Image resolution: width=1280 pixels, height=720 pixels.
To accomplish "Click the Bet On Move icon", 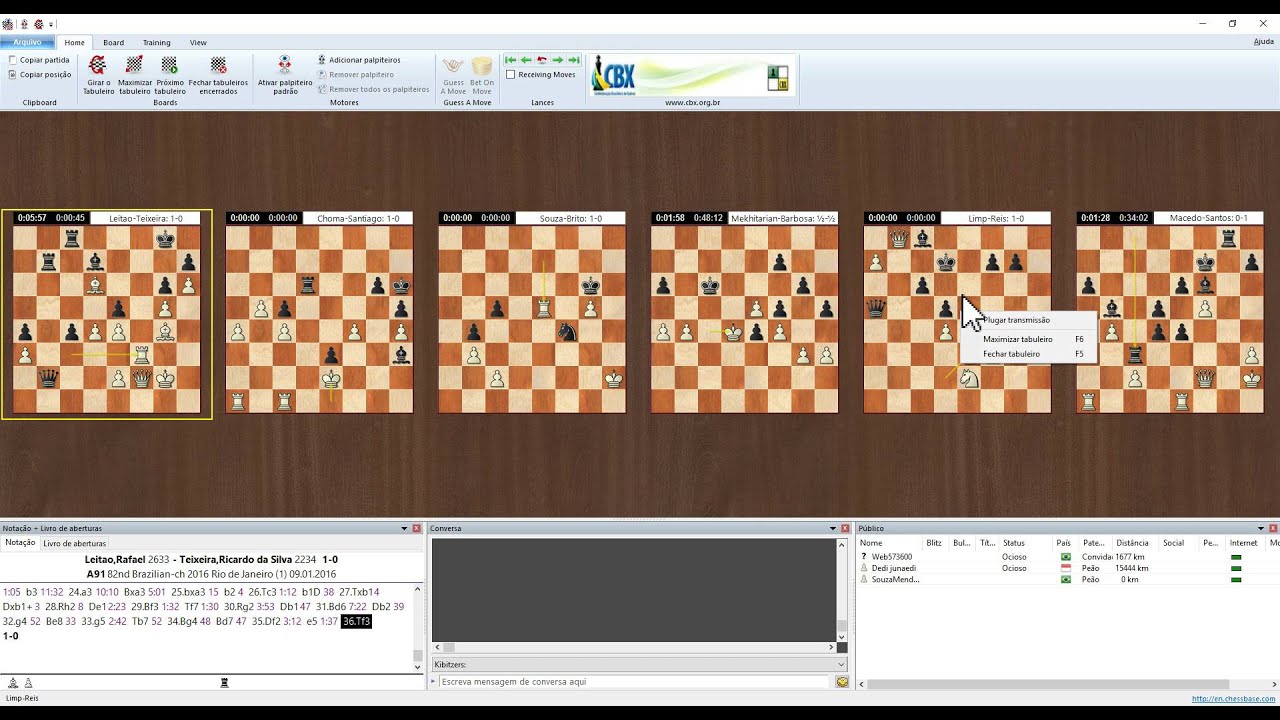I will [x=482, y=66].
